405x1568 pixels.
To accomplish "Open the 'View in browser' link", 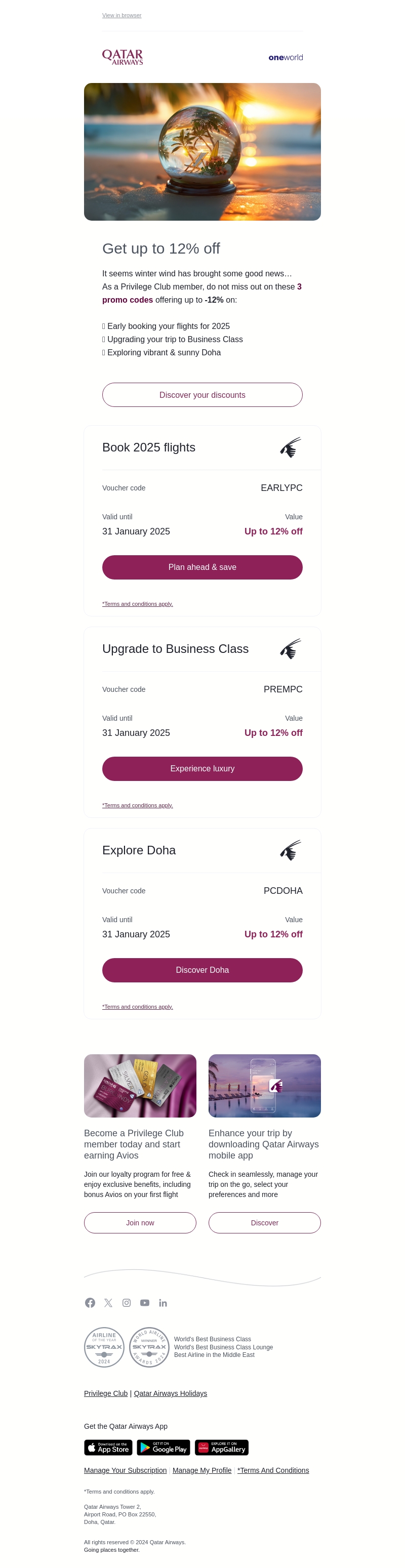I will pos(122,15).
